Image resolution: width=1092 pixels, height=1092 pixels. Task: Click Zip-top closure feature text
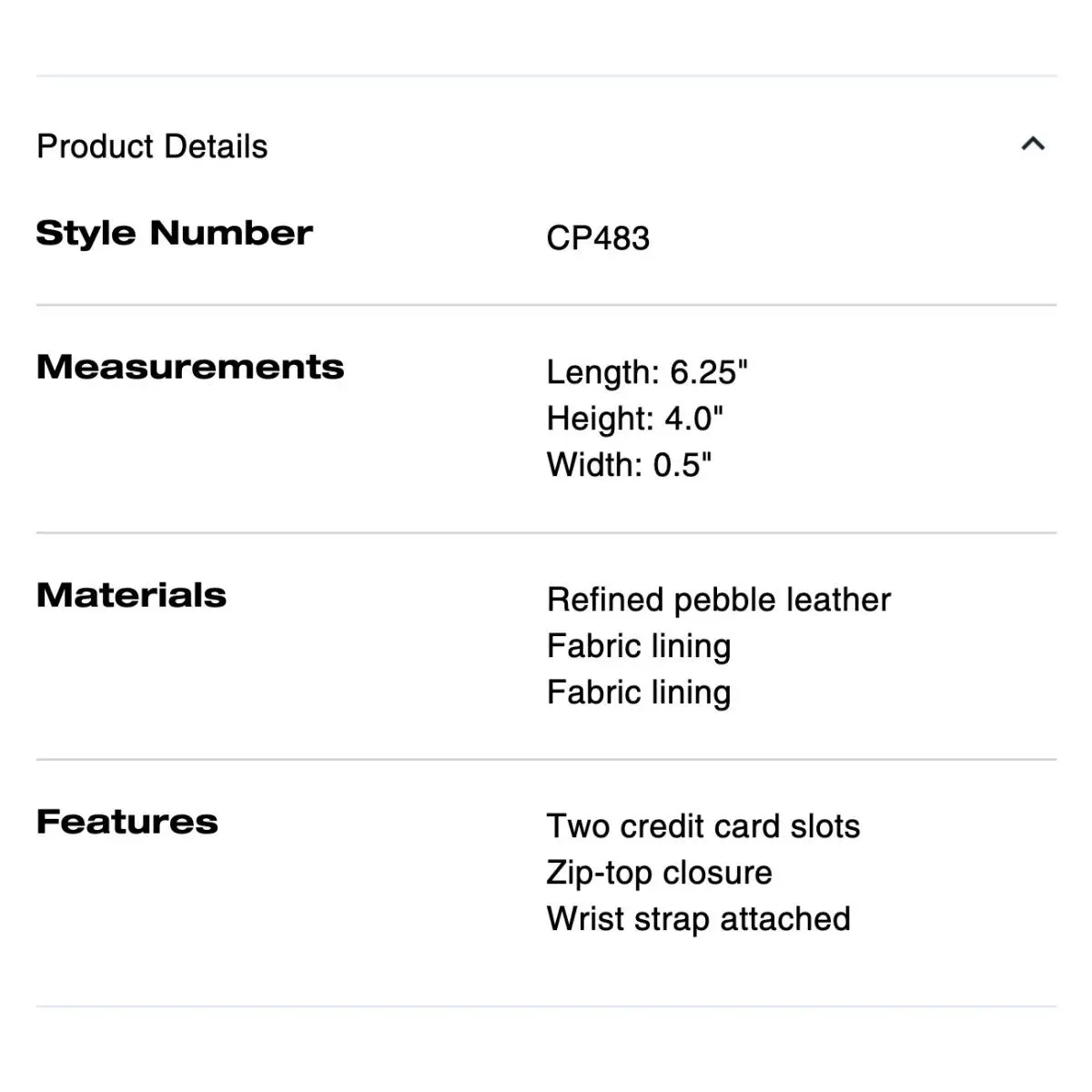(x=659, y=873)
